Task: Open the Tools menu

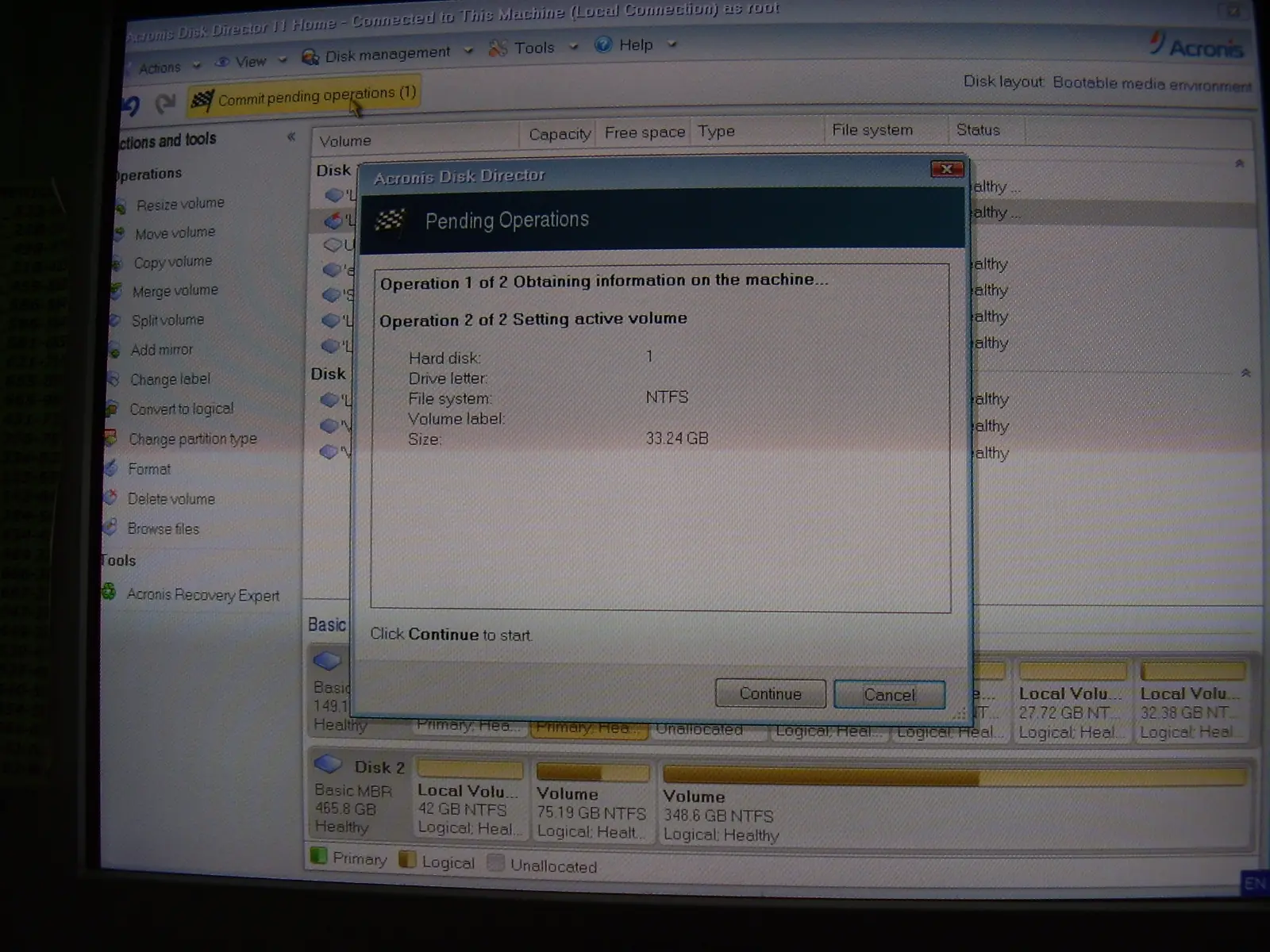Action: click(533, 48)
